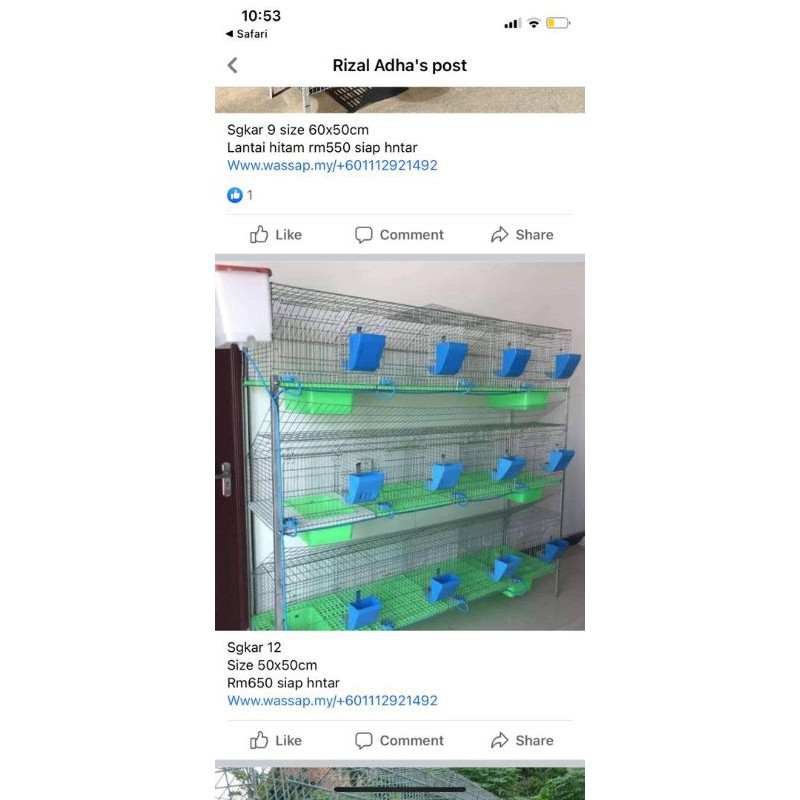The image size is (800, 800).
Task: Tap the home indicator bar at the bottom
Action: pos(400,789)
